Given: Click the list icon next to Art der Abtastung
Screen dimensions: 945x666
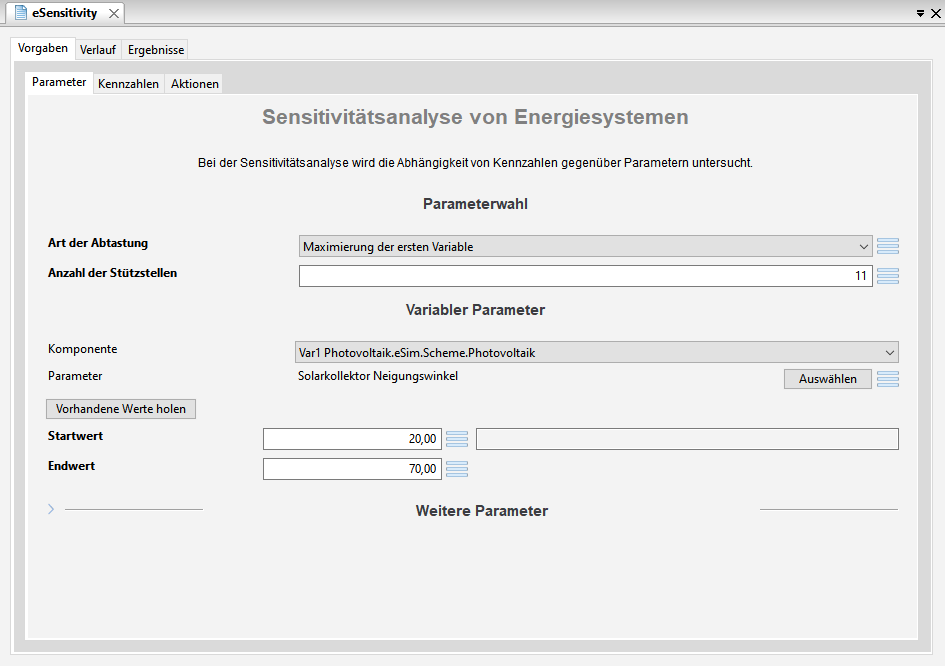Looking at the screenshot, I should click(888, 246).
